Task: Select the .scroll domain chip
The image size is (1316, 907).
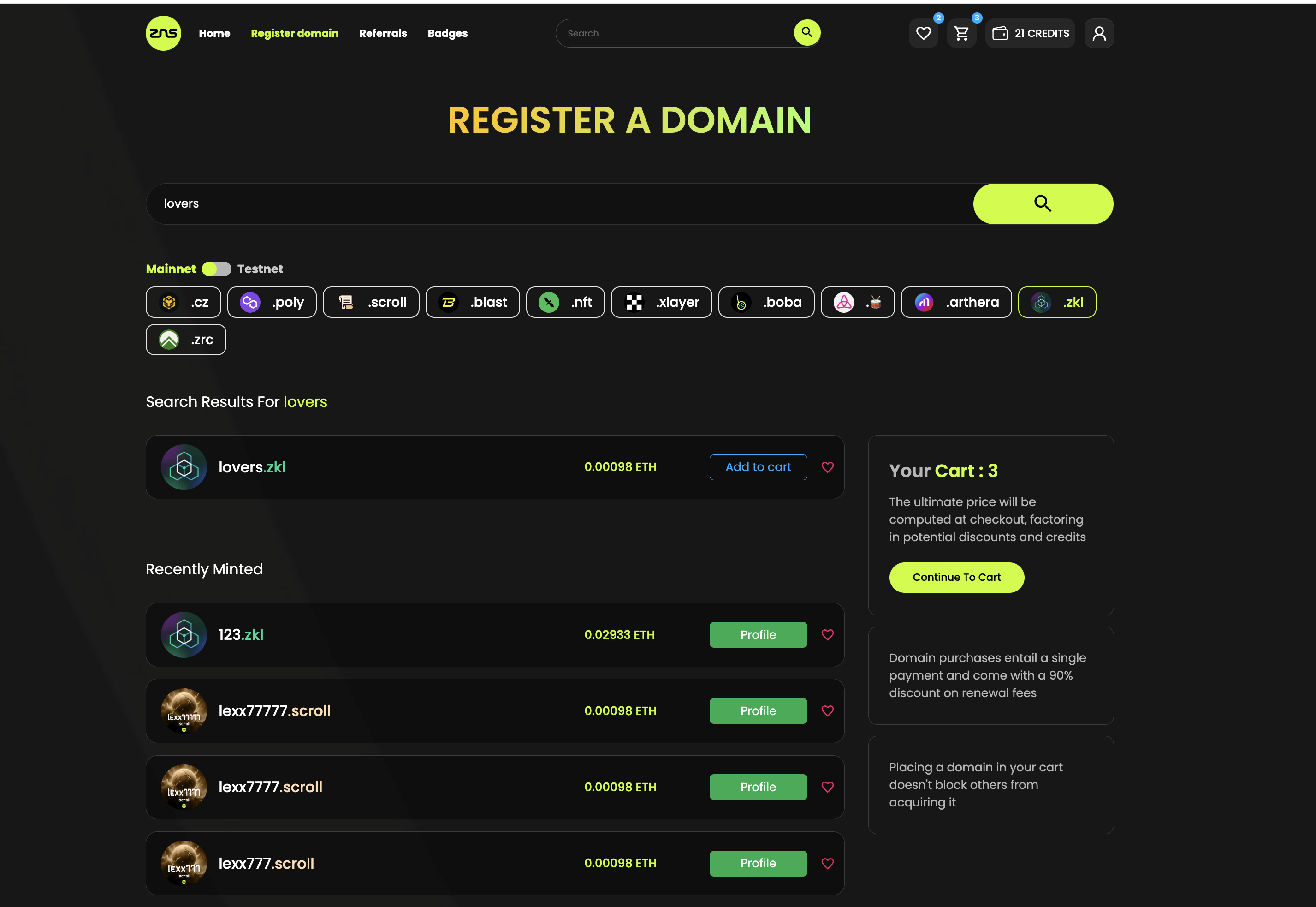Action: (x=371, y=302)
